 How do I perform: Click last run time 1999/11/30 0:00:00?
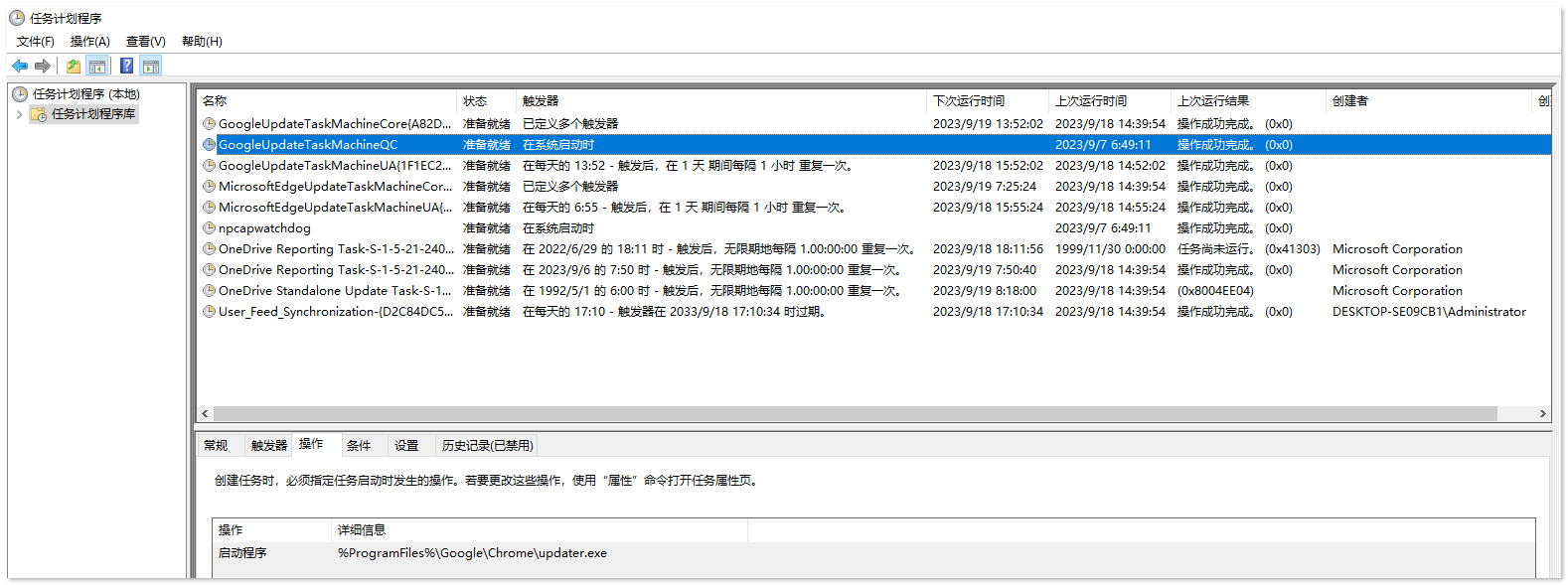point(1110,249)
